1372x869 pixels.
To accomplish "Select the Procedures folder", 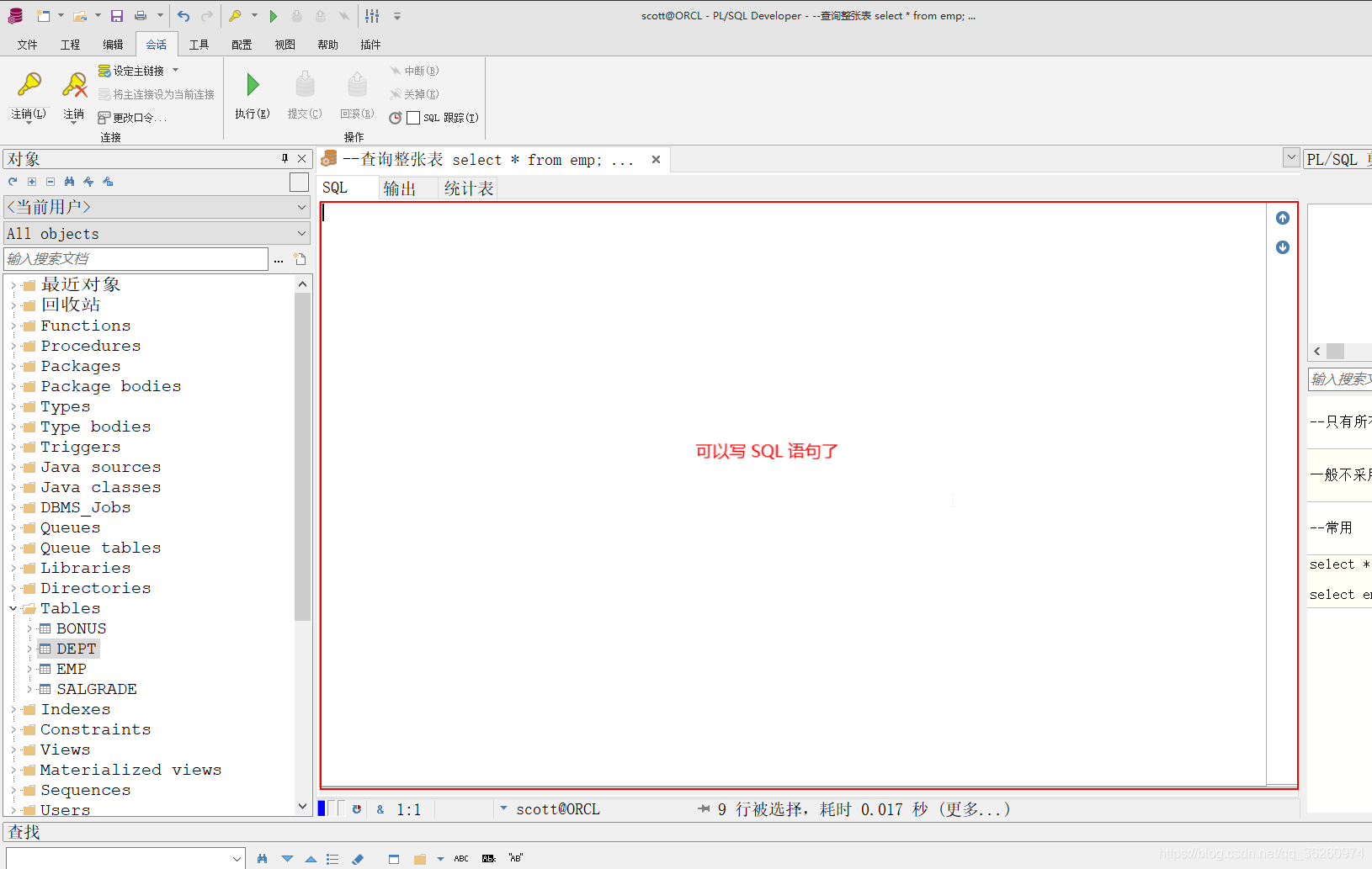I will click(x=90, y=346).
